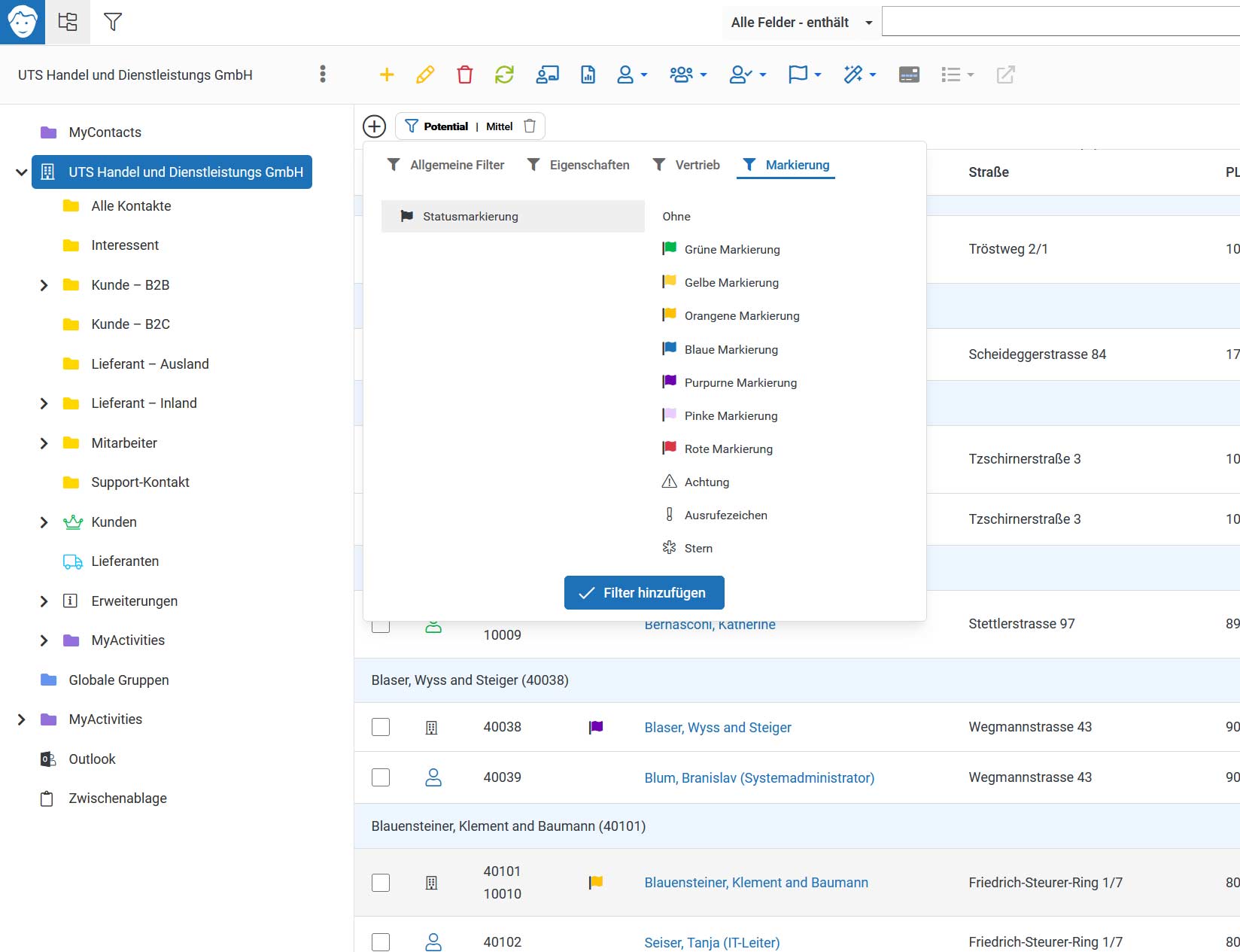The height and width of the screenshot is (952, 1240).
Task: Open the magic wand tools menu
Action: pos(859,75)
